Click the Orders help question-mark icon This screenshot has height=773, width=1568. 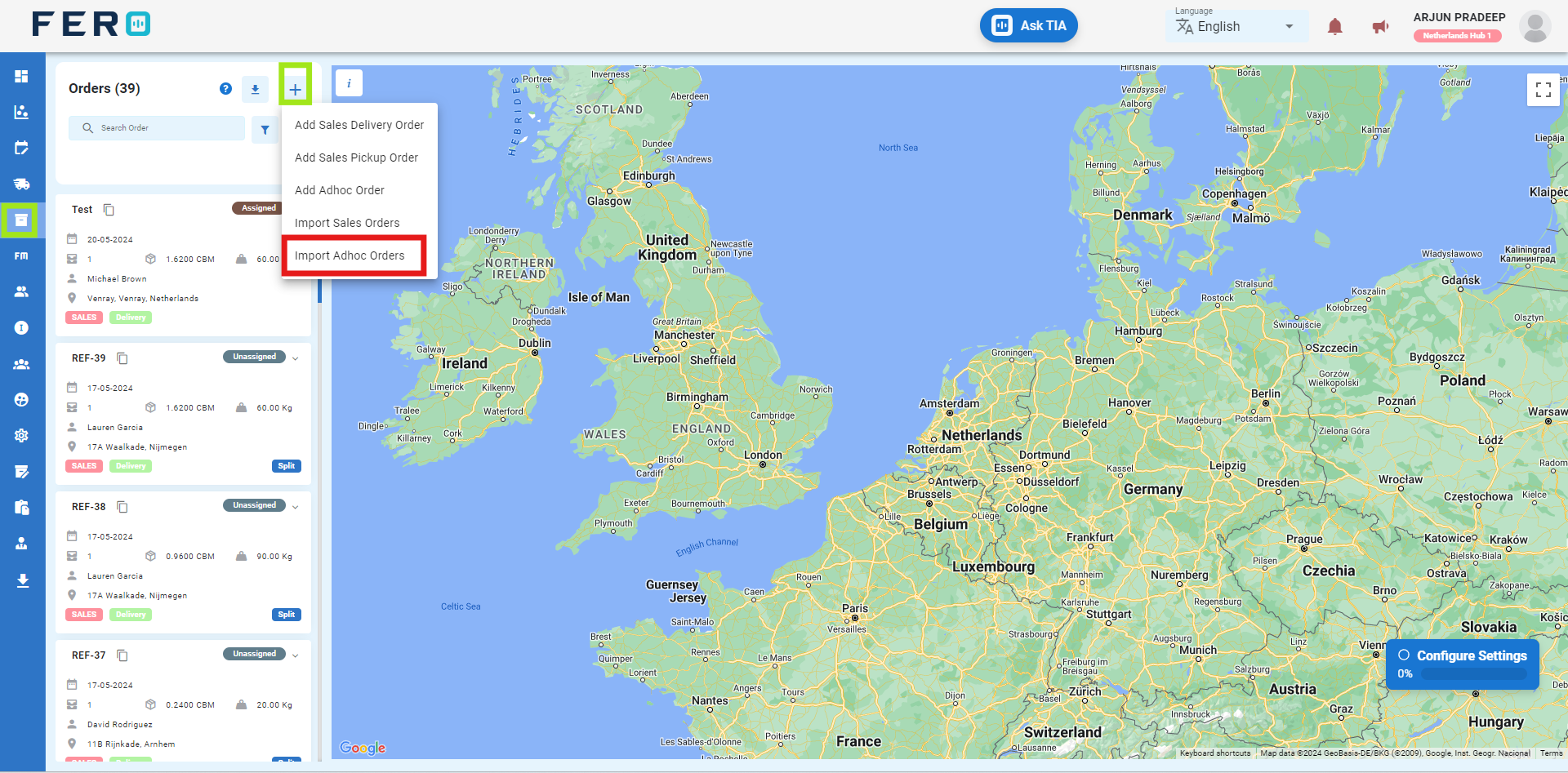(x=225, y=89)
